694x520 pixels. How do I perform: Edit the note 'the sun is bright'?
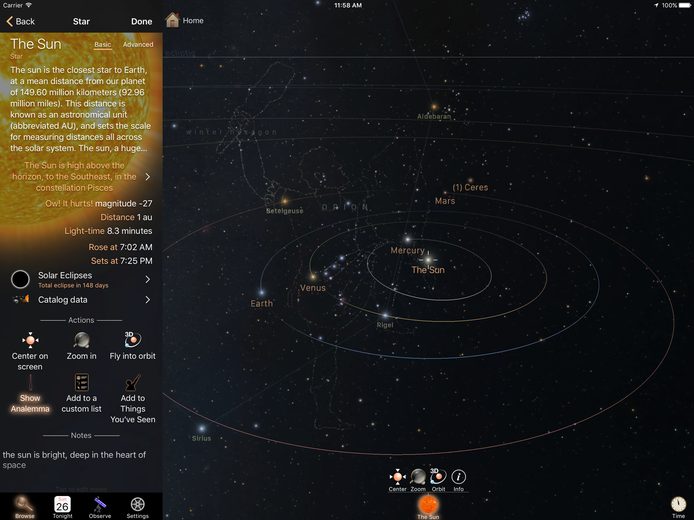pos(74,460)
